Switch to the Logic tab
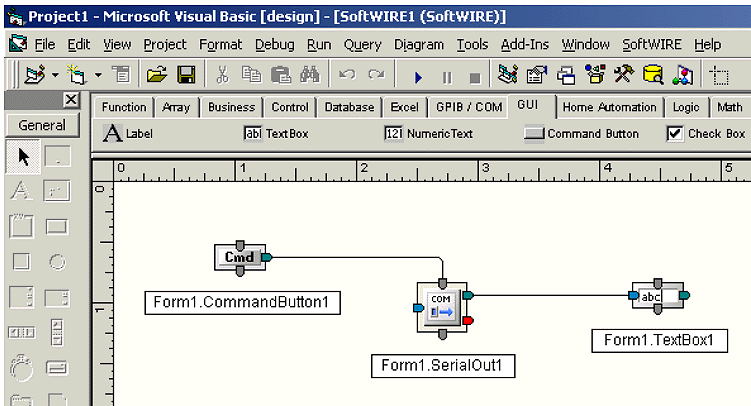751x406 pixels. 685,107
